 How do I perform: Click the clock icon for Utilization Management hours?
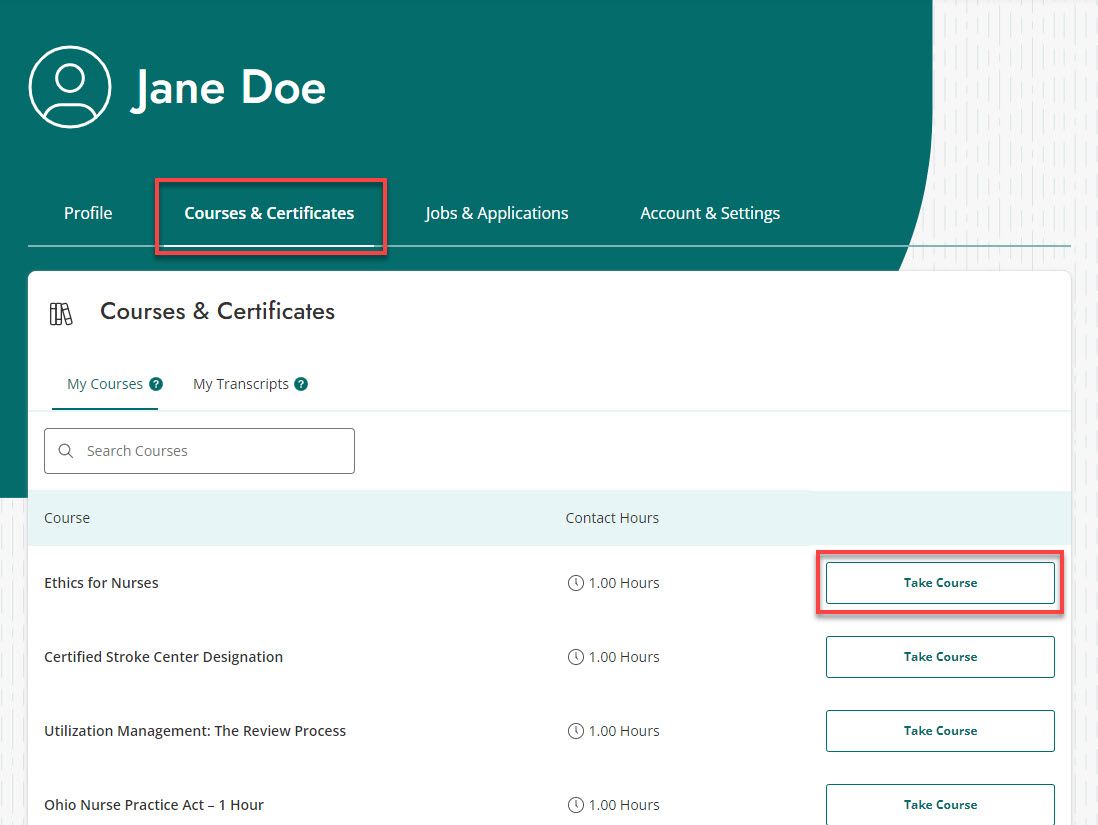(x=575, y=730)
